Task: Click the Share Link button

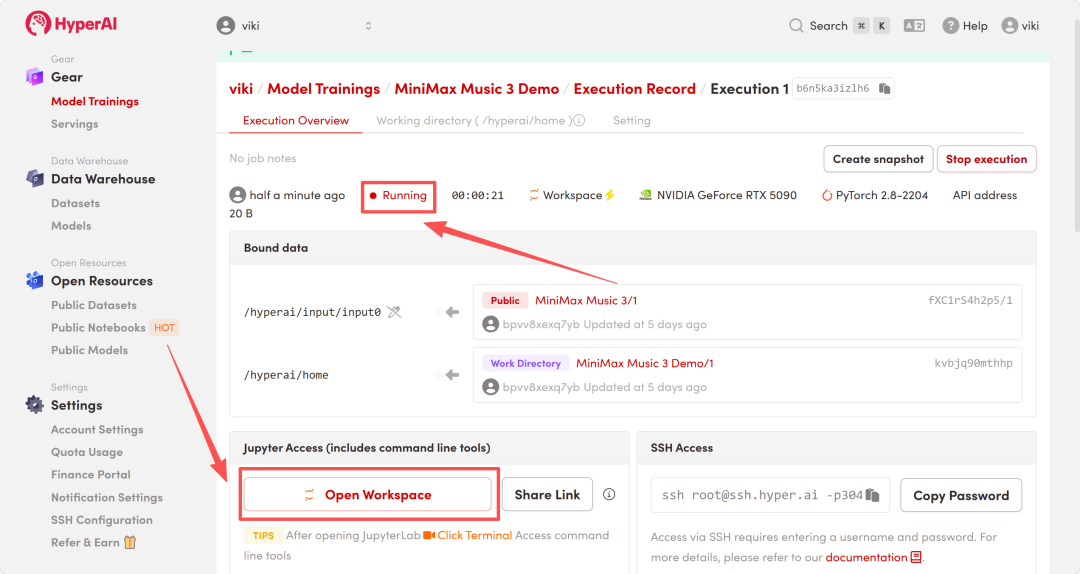Action: pos(548,495)
